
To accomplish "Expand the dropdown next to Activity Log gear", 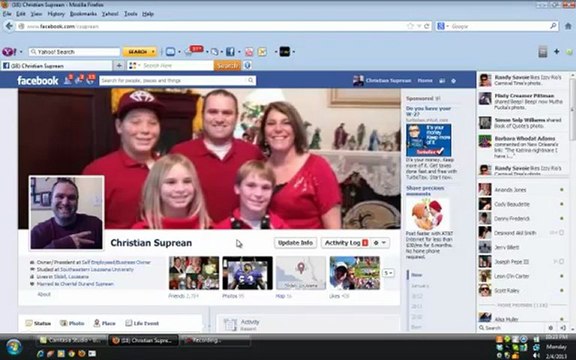I will (384, 243).
